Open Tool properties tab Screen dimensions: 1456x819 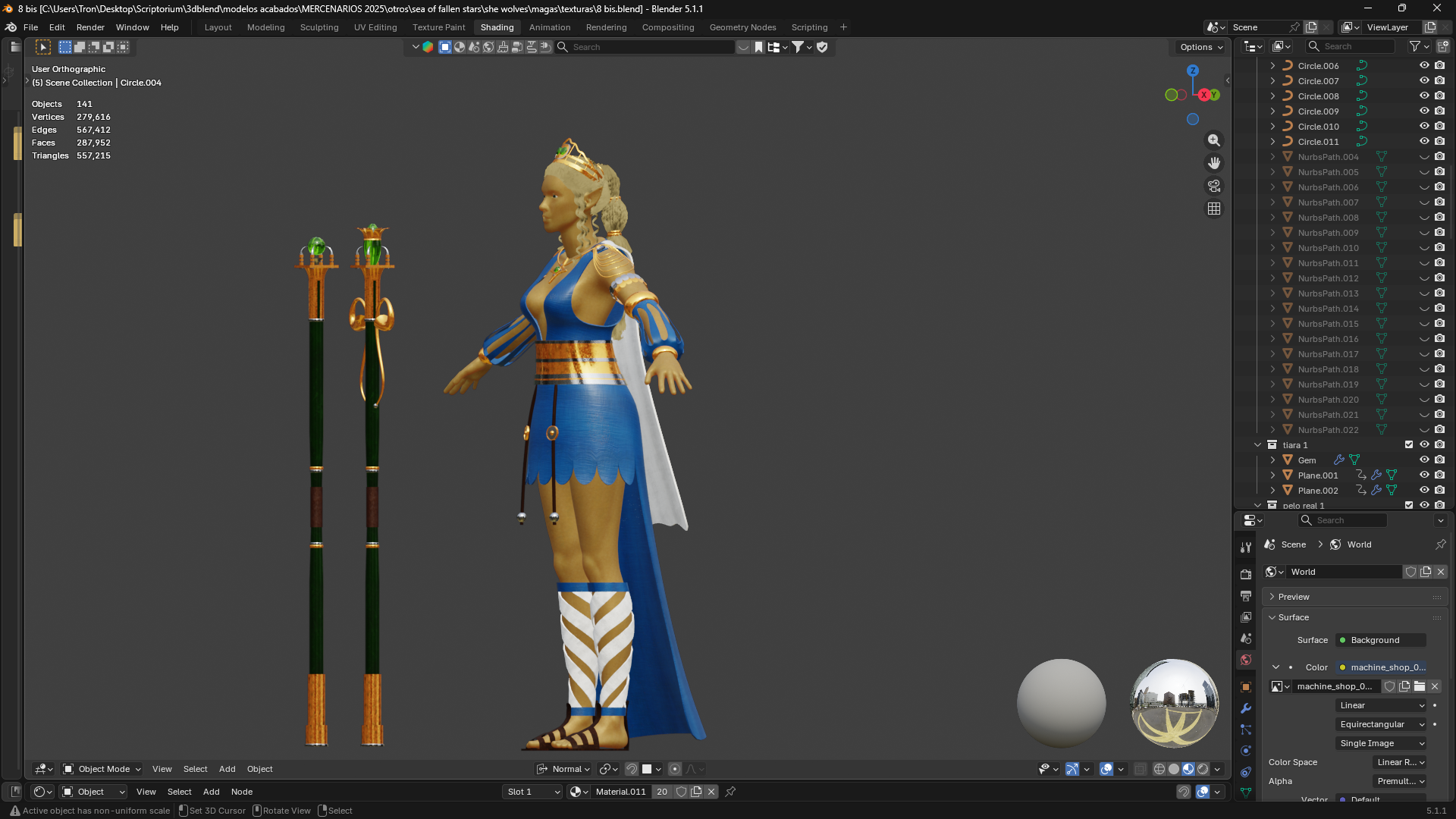point(1246,548)
